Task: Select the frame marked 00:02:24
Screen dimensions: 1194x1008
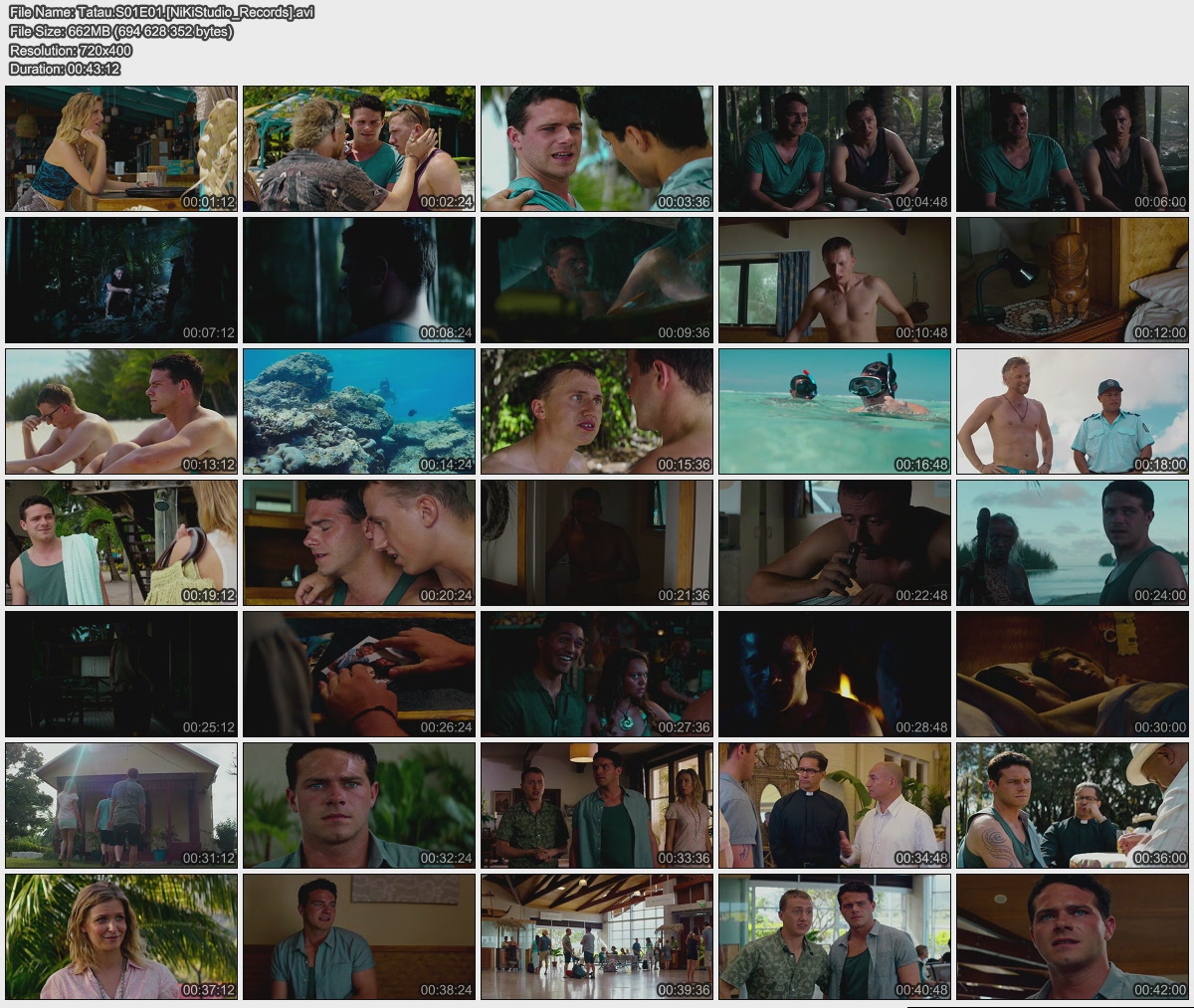Action: point(359,148)
